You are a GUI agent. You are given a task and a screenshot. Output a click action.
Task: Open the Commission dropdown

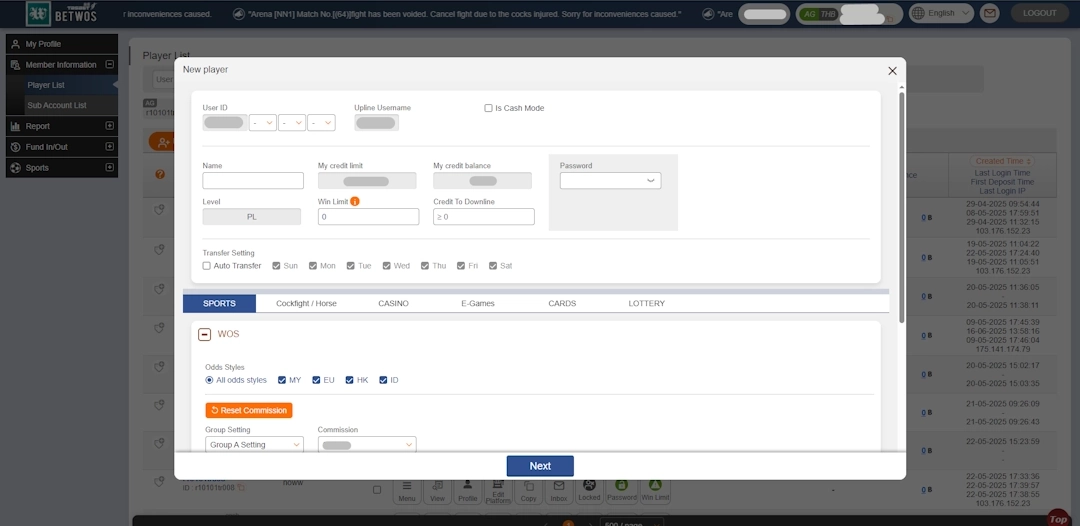tap(367, 445)
